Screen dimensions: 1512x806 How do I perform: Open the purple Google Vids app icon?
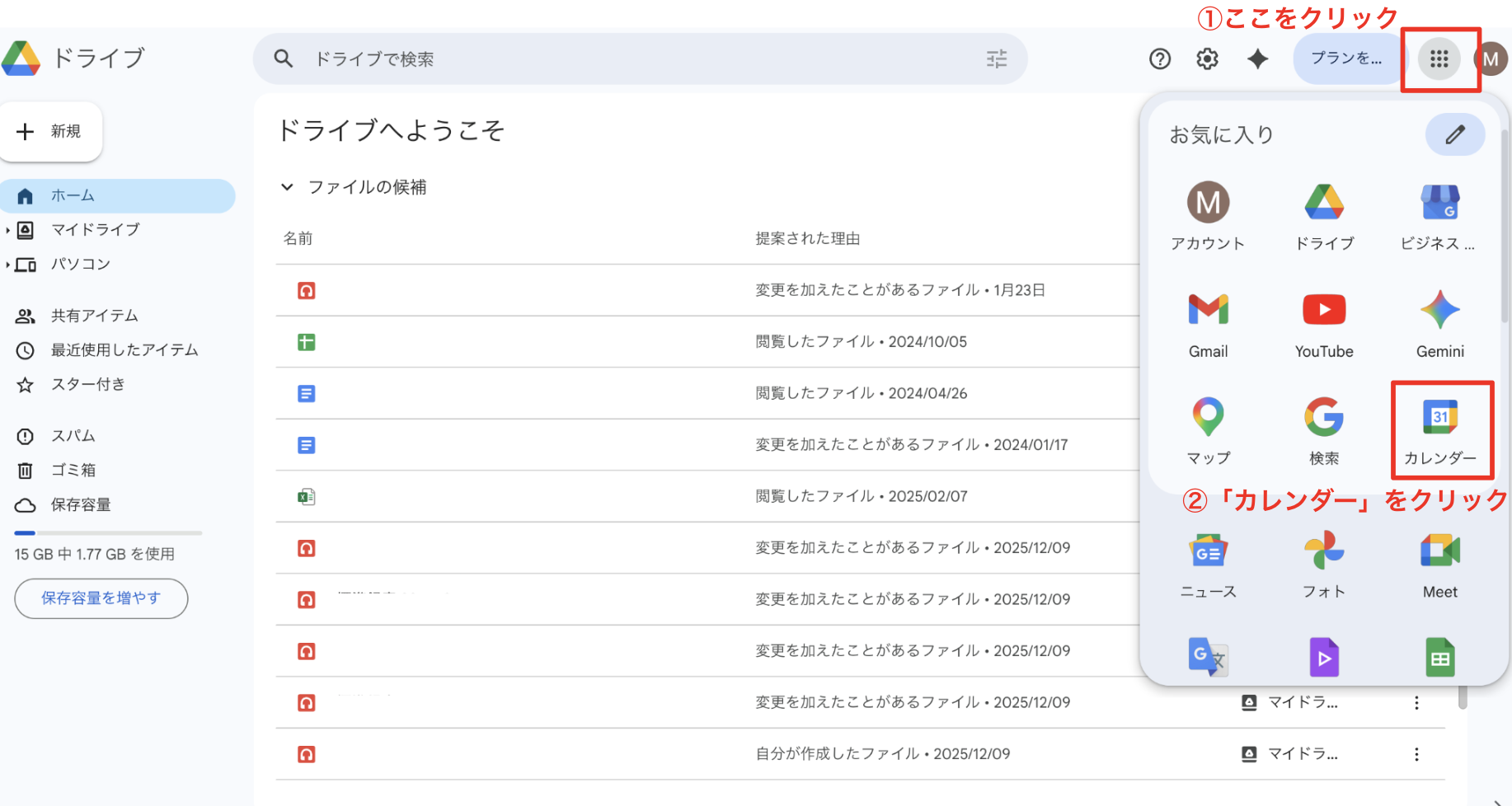pos(1324,657)
